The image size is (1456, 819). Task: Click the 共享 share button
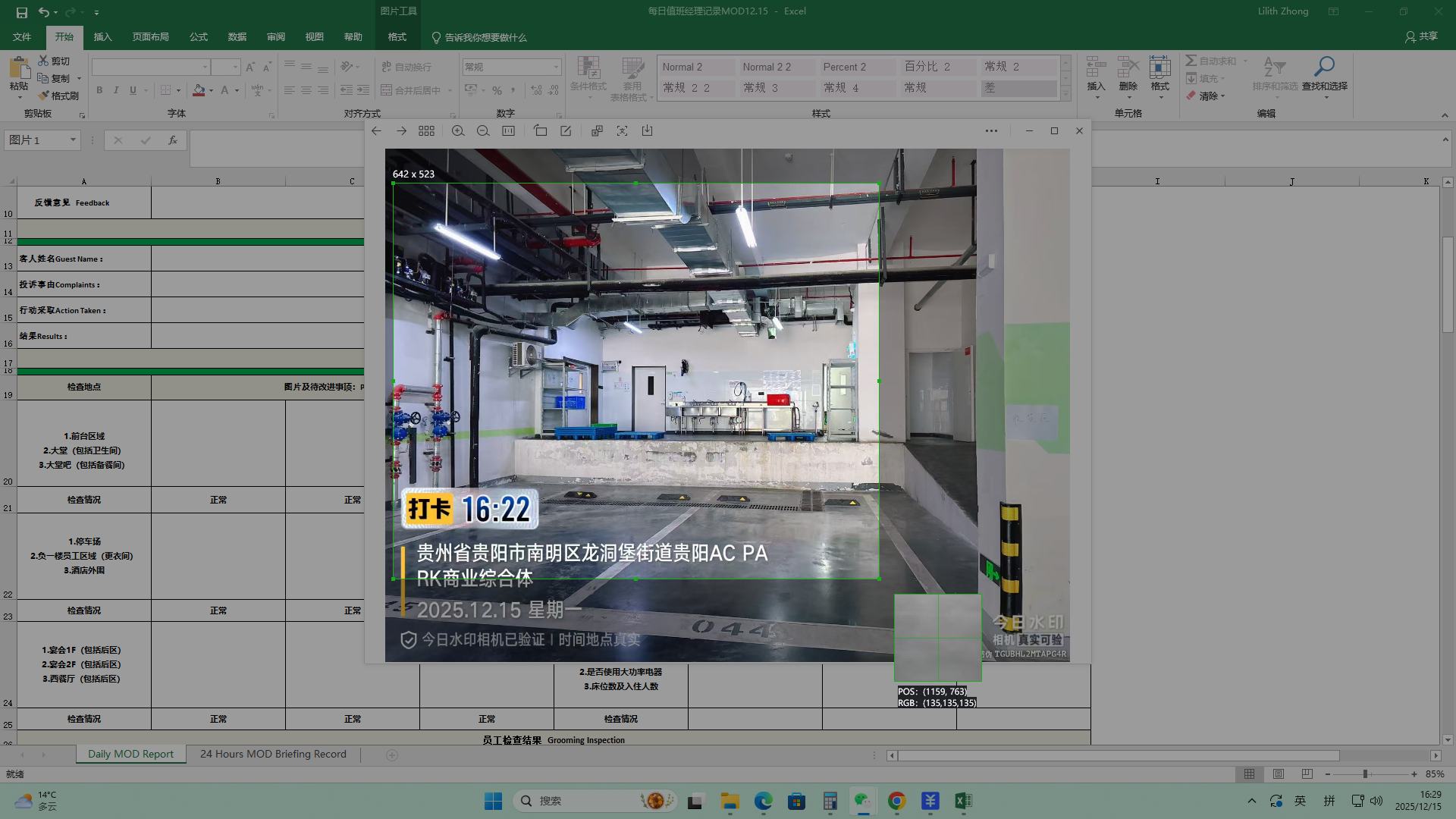1421,36
